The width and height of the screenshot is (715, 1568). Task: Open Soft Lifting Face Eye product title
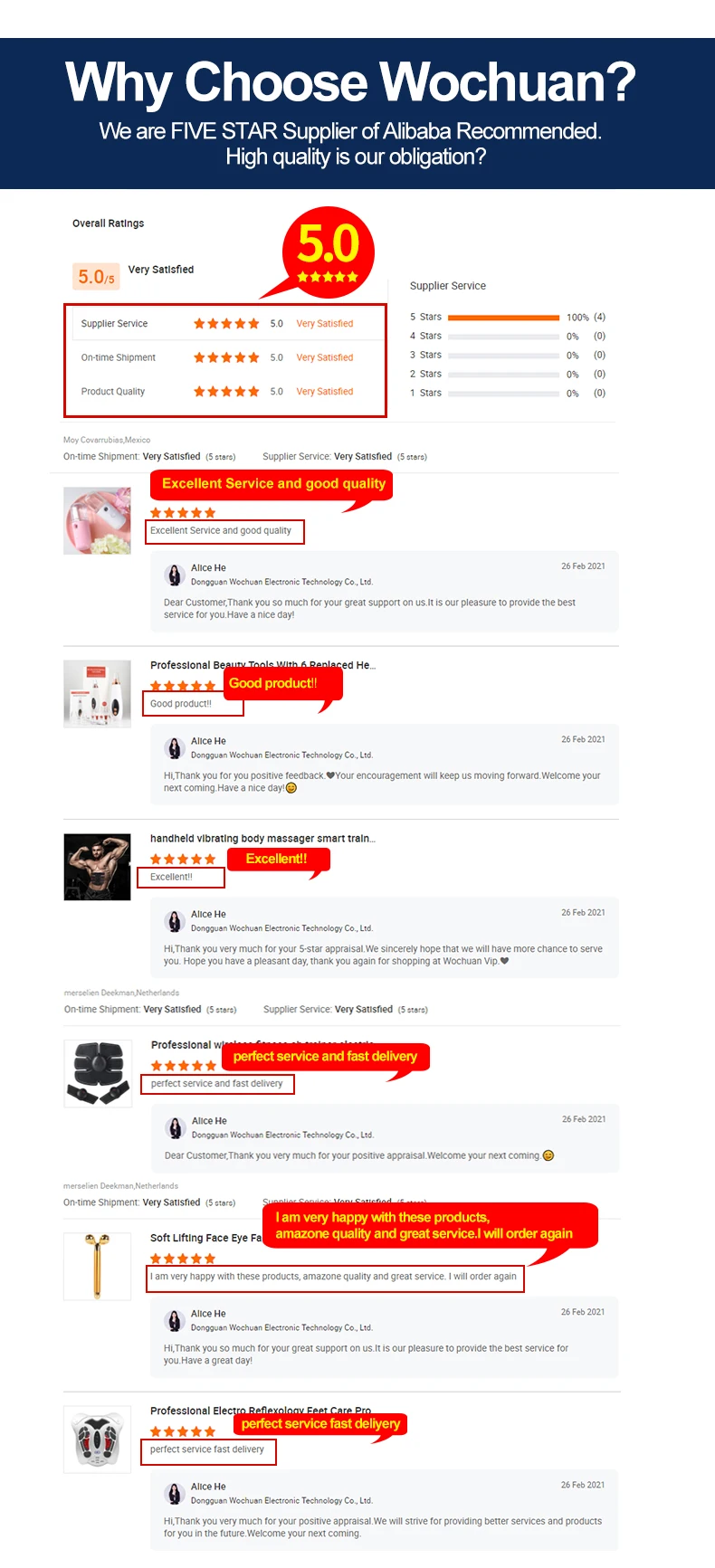pyautogui.click(x=205, y=1238)
